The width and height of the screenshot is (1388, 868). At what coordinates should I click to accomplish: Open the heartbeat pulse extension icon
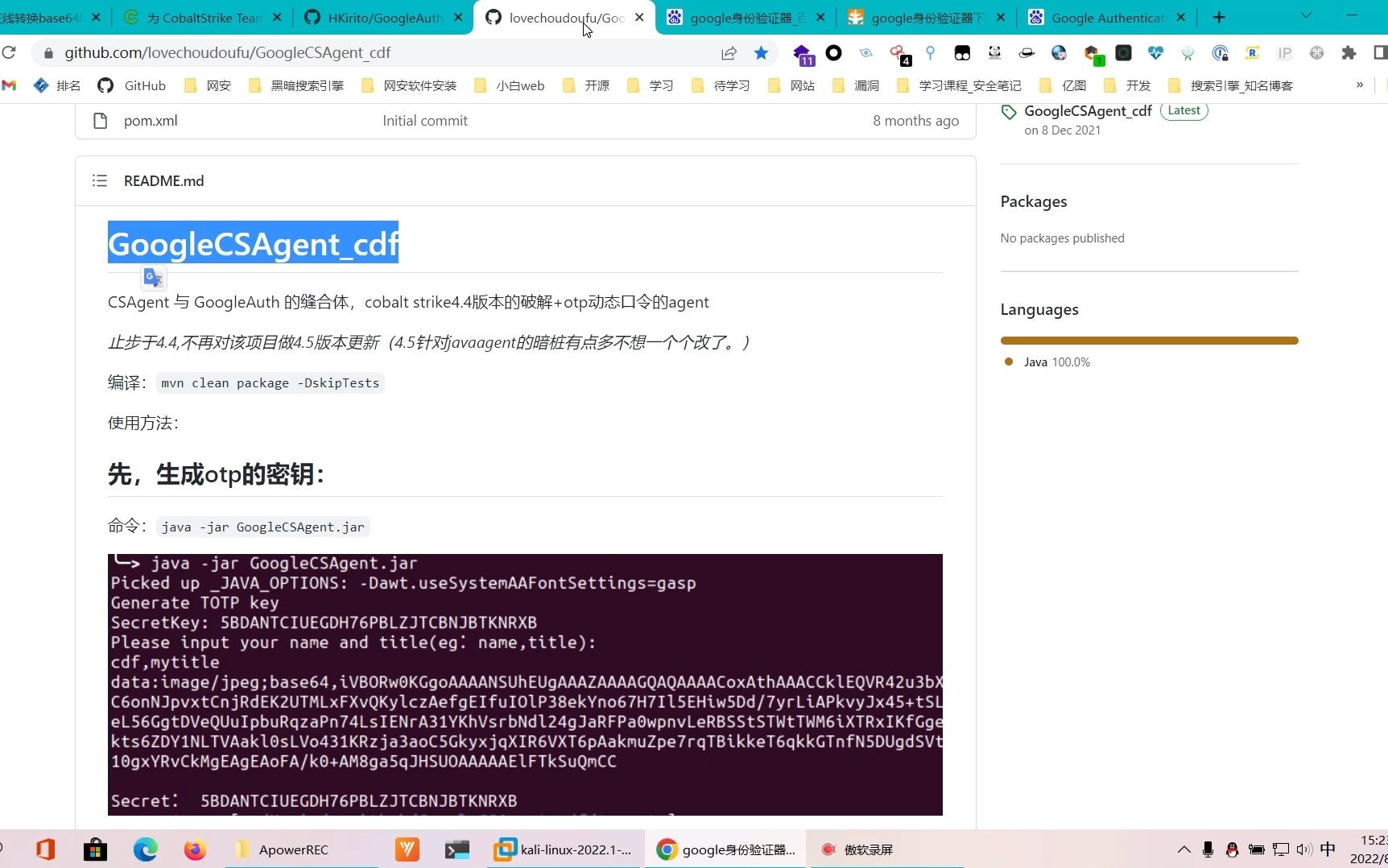1155,53
